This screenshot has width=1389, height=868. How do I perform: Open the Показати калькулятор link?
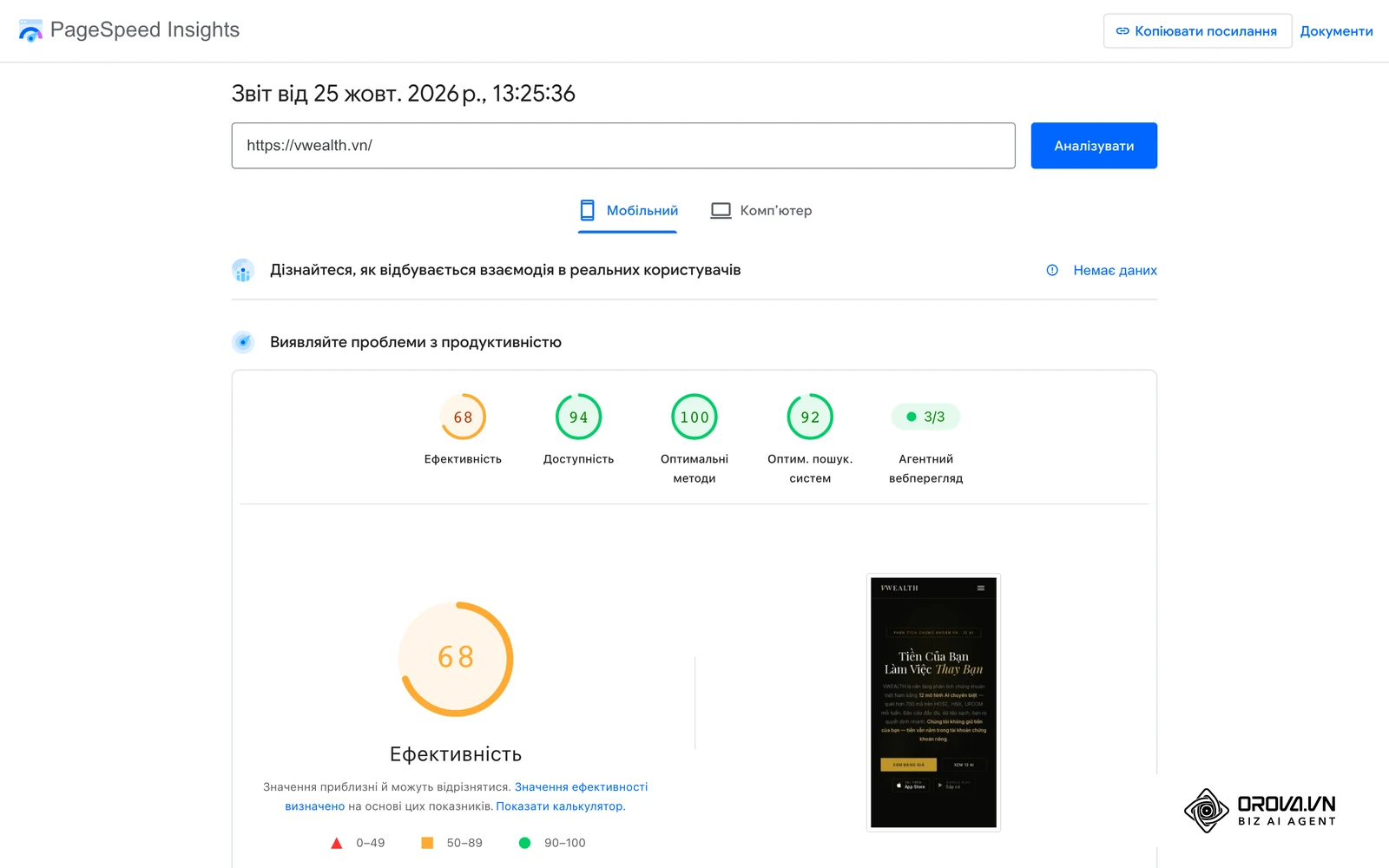(560, 806)
